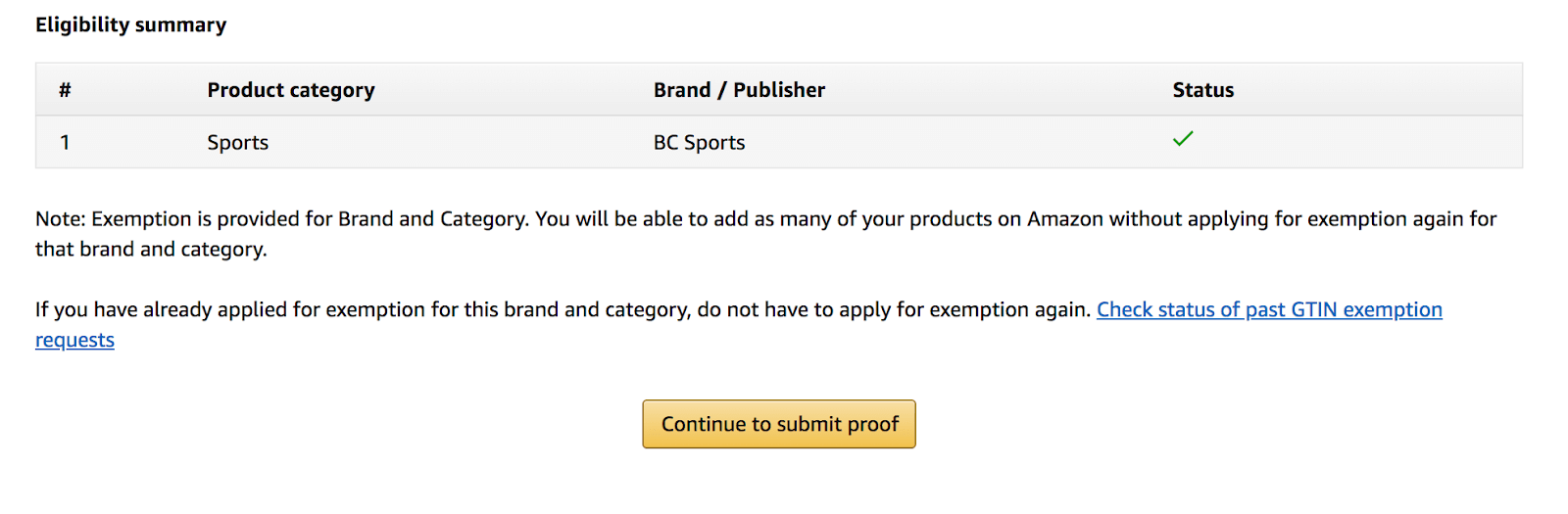Select row number 1 cell
Image resolution: width=1568 pixels, height=514 pixels.
[x=65, y=143]
